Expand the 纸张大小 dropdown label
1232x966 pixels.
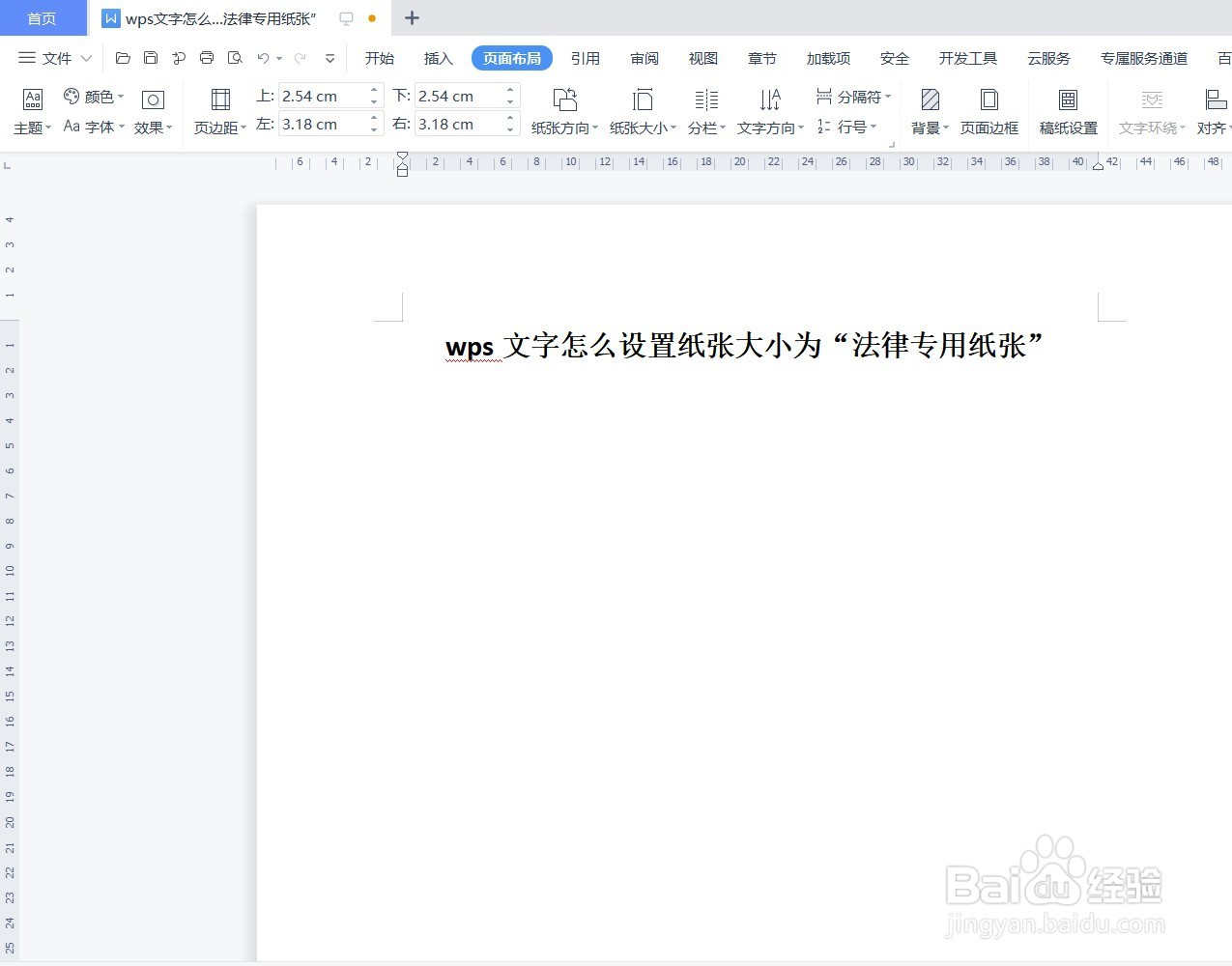[x=643, y=128]
